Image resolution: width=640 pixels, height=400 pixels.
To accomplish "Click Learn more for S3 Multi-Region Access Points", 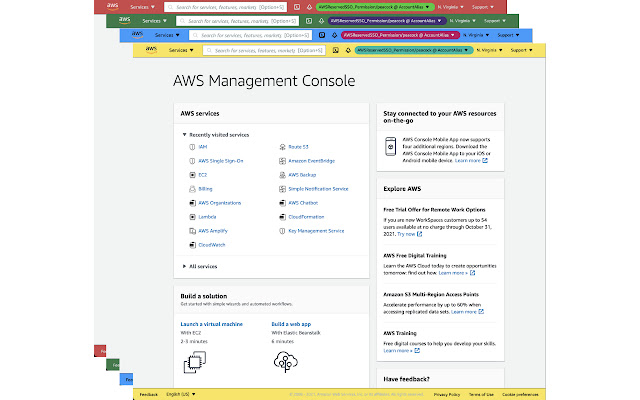I will coord(467,311).
